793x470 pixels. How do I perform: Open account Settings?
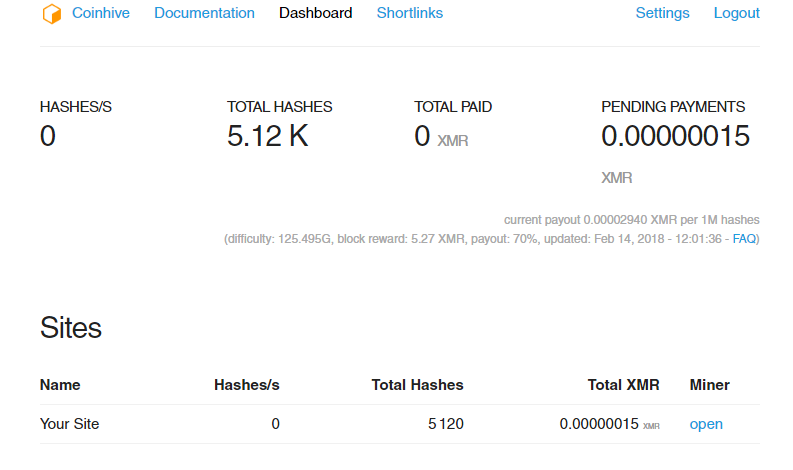[x=662, y=13]
